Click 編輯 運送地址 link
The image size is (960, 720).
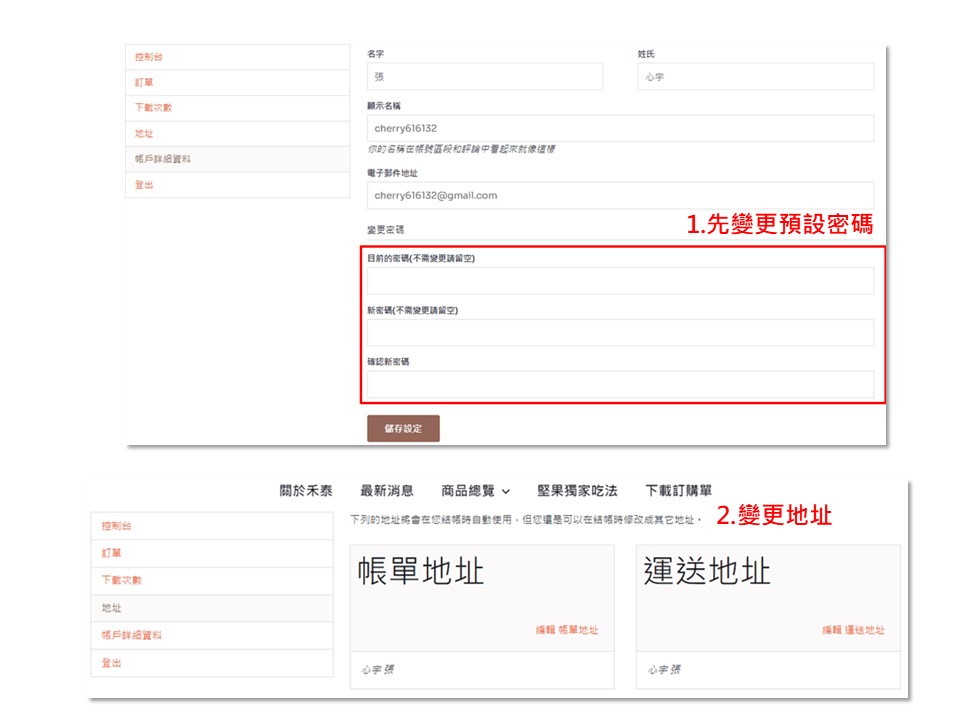(853, 630)
